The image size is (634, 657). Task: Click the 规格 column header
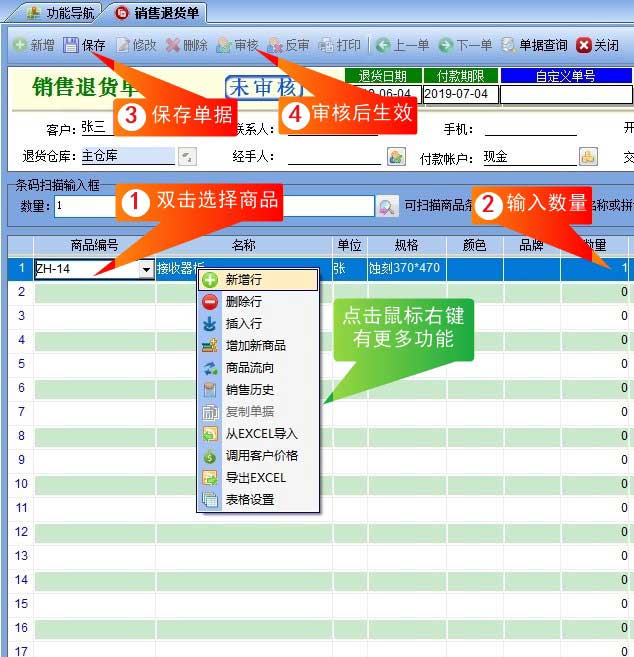[406, 246]
